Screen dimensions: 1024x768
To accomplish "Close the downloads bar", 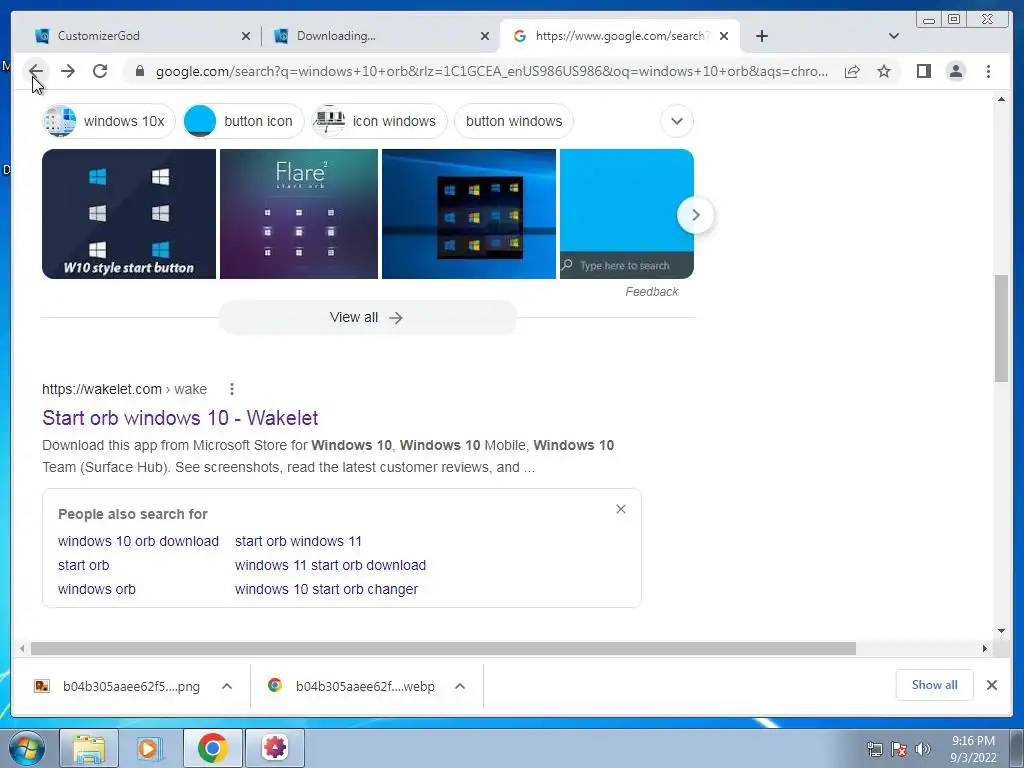I will point(991,685).
